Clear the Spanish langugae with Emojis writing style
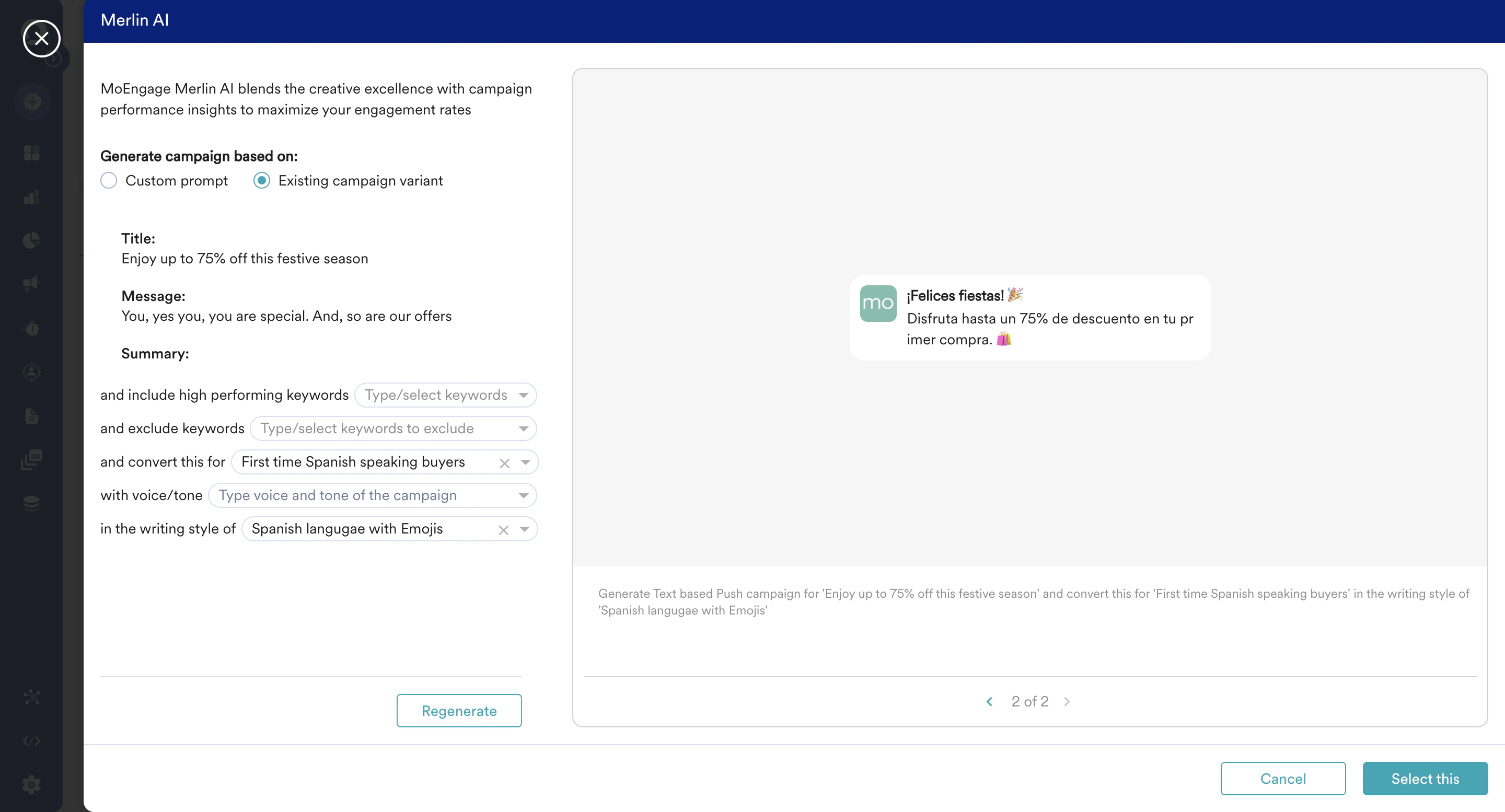The height and width of the screenshot is (812, 1505). 504,530
